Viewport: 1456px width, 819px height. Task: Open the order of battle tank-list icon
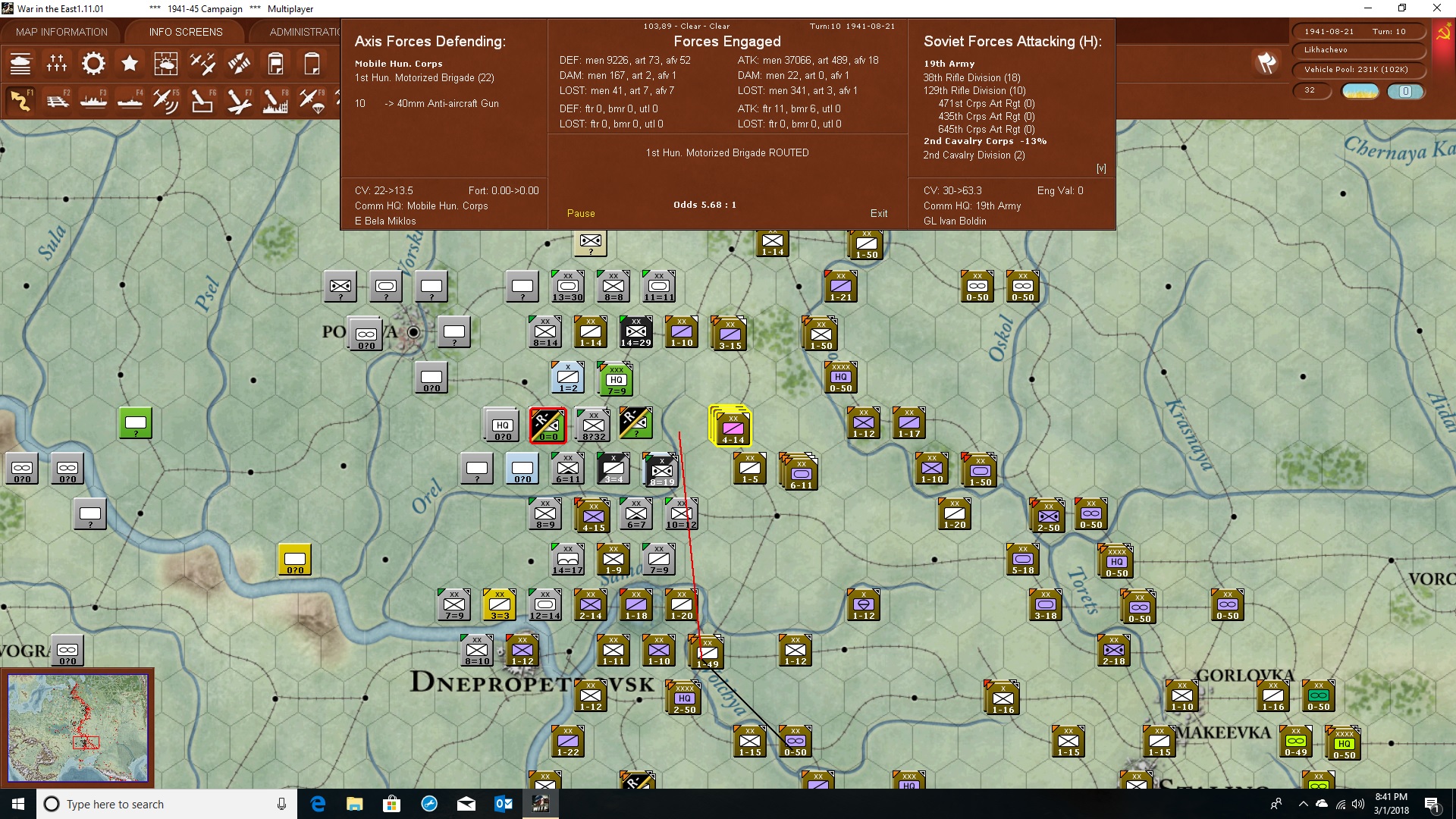(x=20, y=64)
